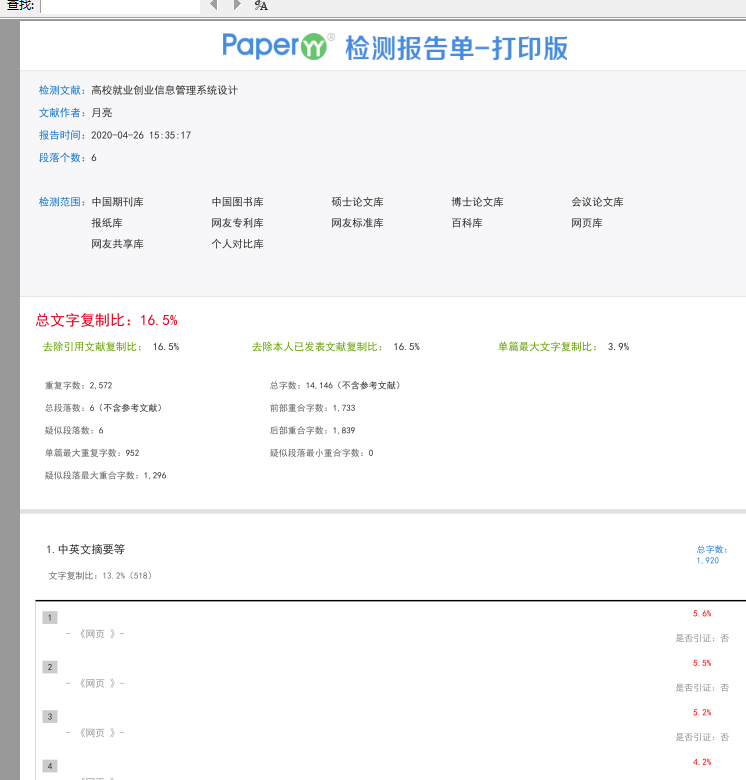Screen dimensions: 746x780
Task: Click 《网页》 source of entry 1
Action: pyautogui.click(x=97, y=634)
